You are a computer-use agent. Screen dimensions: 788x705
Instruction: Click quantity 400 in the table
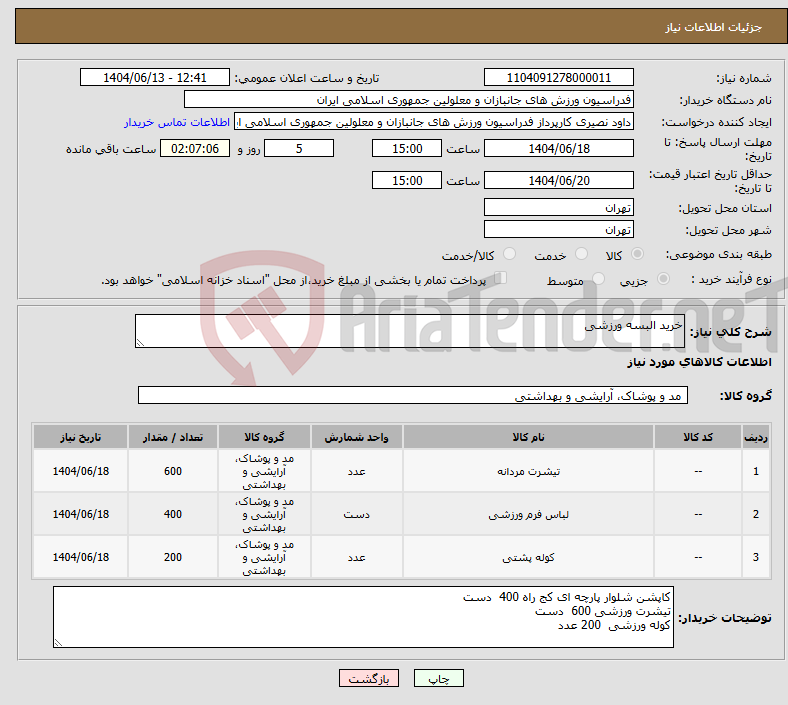click(173, 515)
